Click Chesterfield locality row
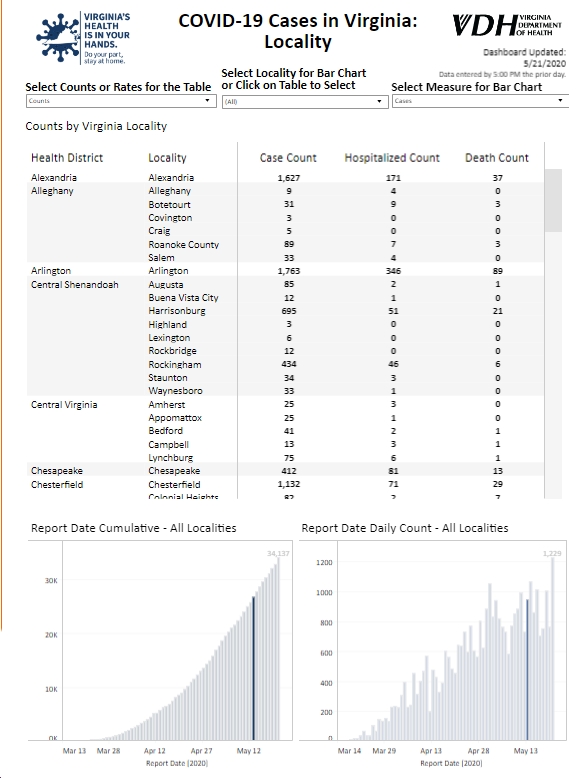 pos(285,484)
